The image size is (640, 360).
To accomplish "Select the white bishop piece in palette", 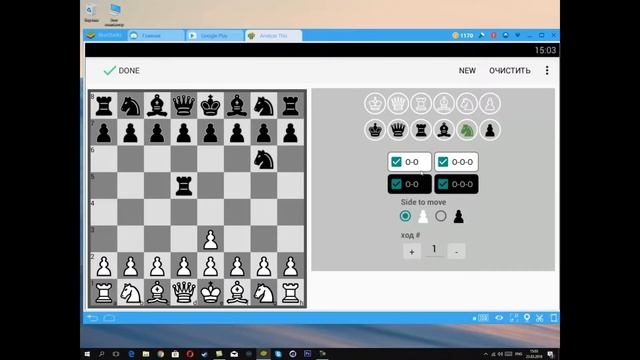I will click(444, 104).
